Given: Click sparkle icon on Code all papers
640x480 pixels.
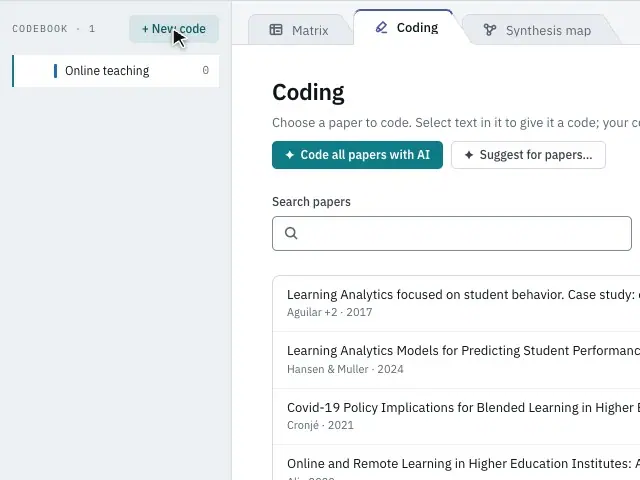Looking at the screenshot, I should pyautogui.click(x=290, y=155).
